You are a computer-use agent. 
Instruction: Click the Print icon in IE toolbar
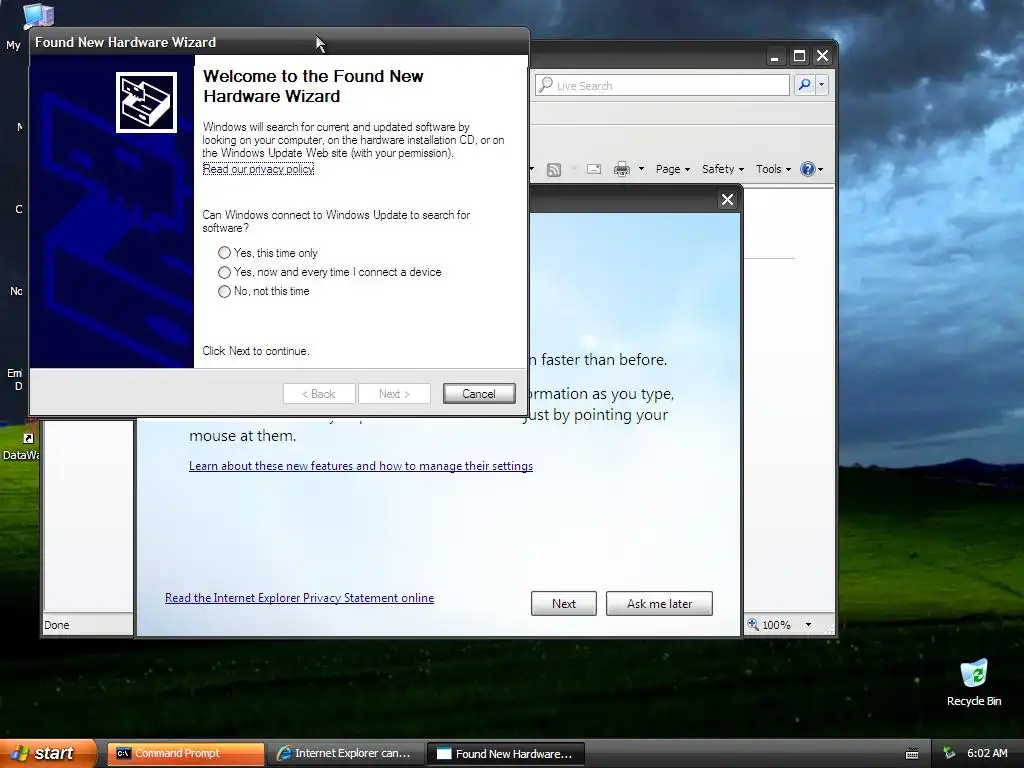click(622, 169)
